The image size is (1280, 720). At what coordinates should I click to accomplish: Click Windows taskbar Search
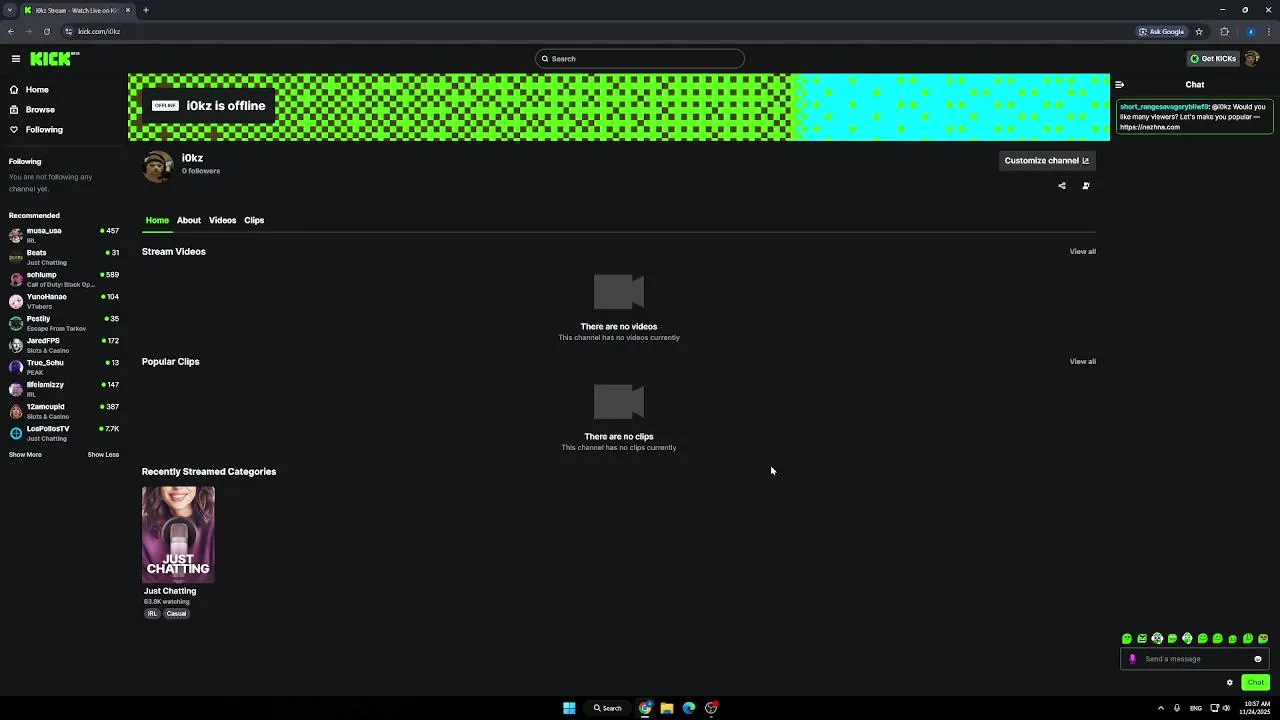point(608,708)
